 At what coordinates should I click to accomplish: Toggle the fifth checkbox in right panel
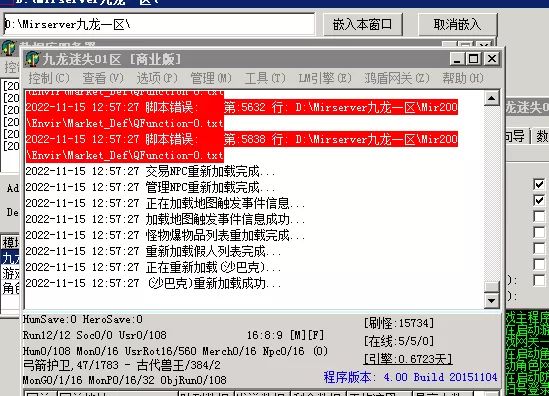539,248
